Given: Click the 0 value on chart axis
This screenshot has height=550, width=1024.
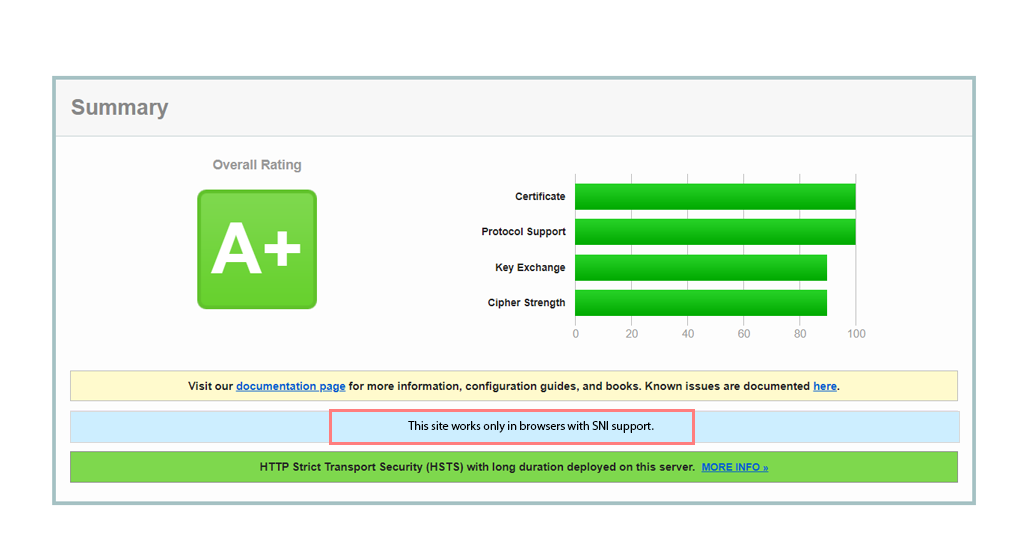Looking at the screenshot, I should [575, 334].
